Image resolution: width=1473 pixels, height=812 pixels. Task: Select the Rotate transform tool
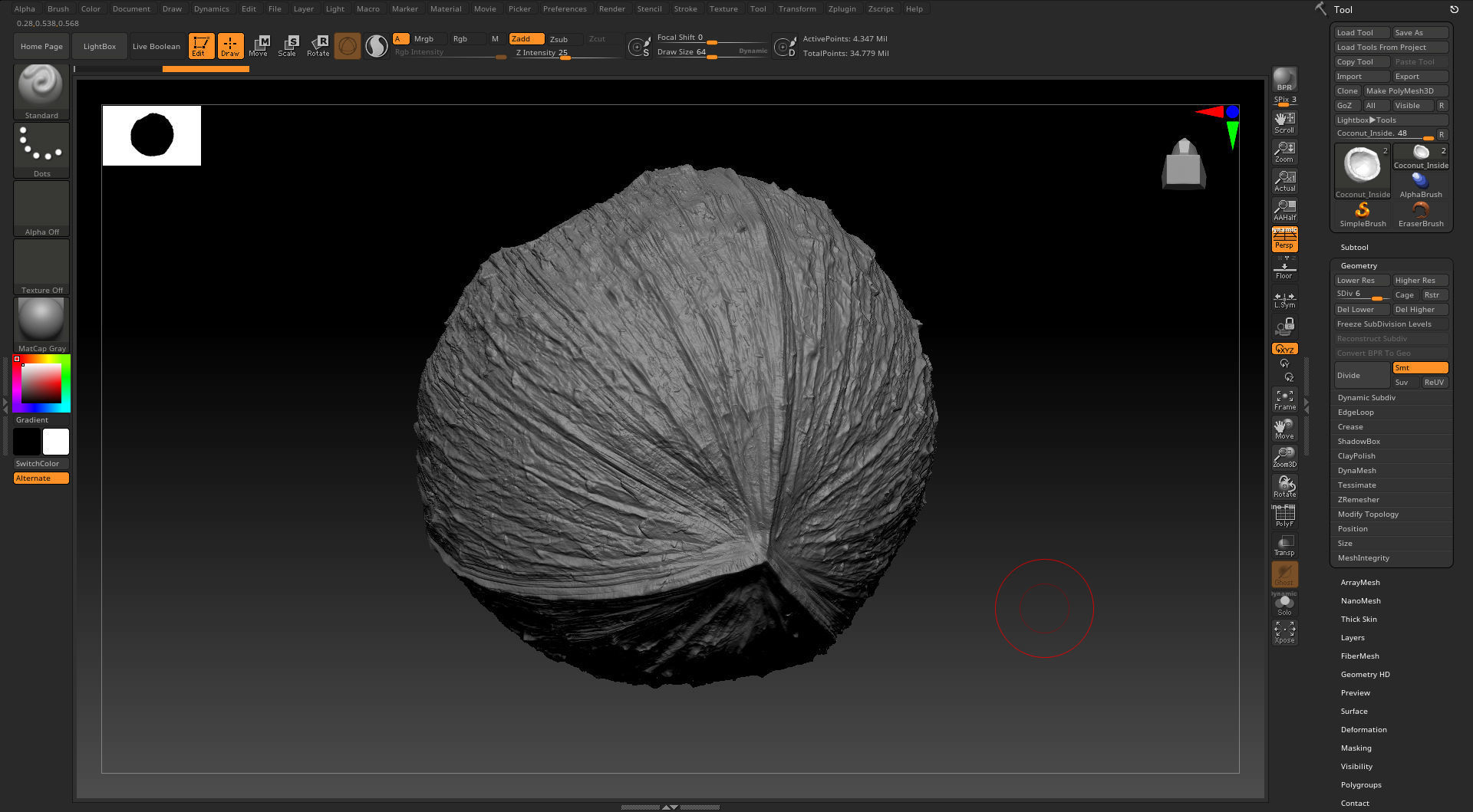point(318,46)
